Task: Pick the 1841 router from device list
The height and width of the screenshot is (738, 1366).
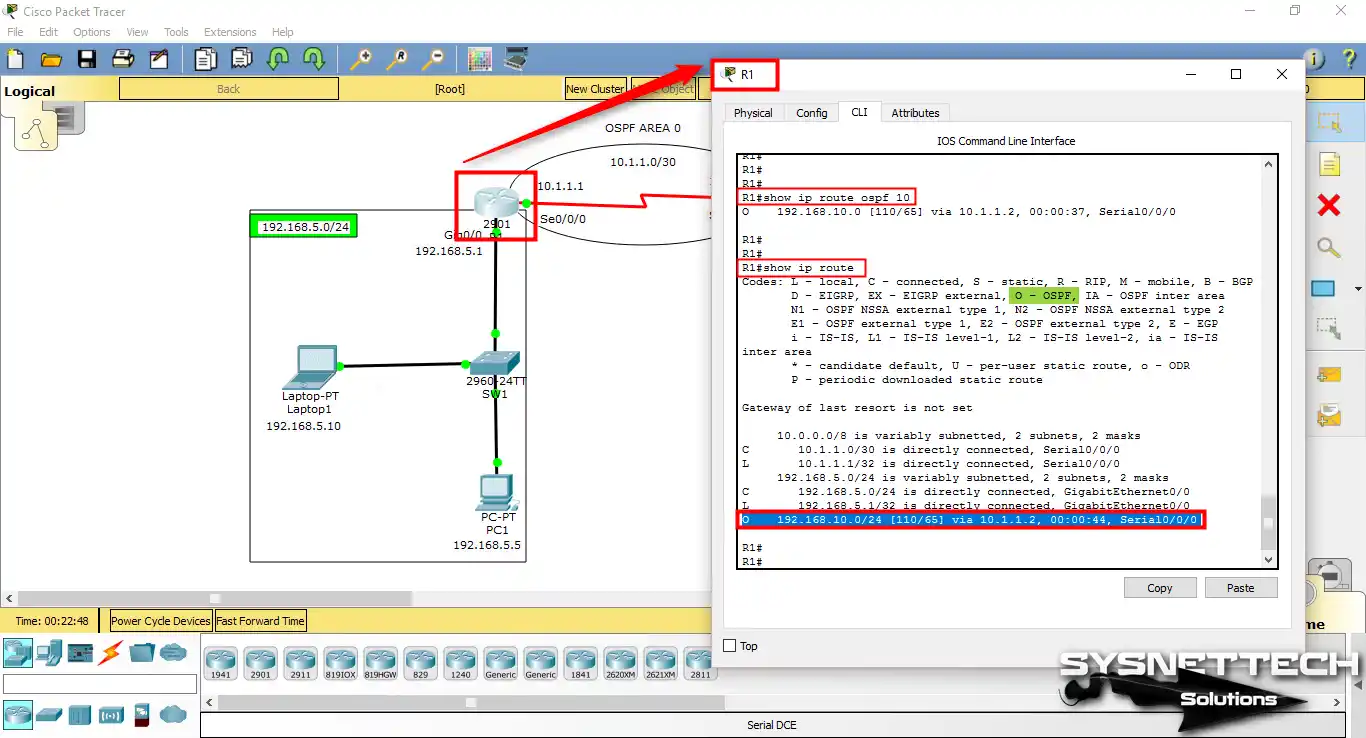Action: click(x=580, y=663)
